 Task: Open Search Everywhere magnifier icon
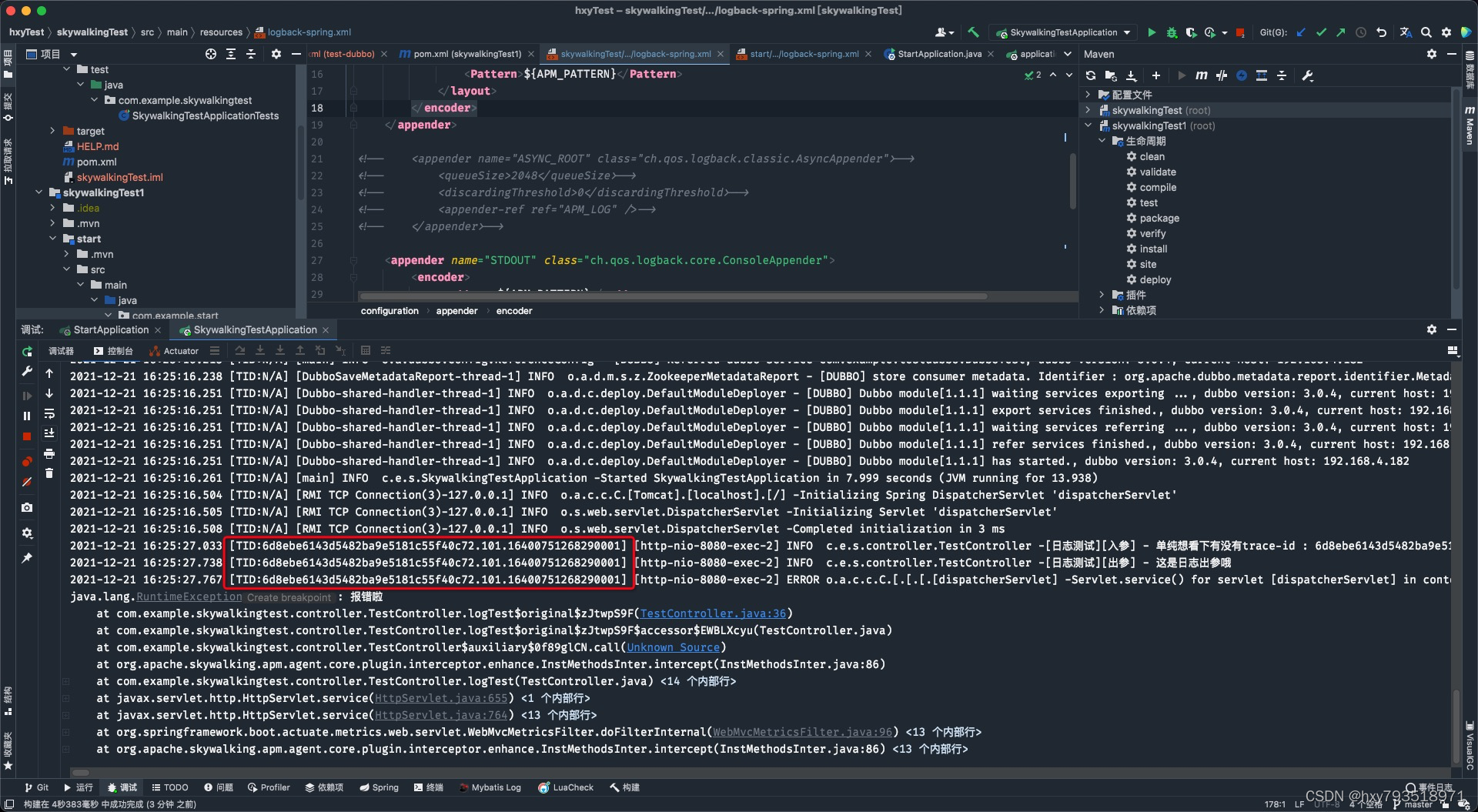click(x=1426, y=32)
